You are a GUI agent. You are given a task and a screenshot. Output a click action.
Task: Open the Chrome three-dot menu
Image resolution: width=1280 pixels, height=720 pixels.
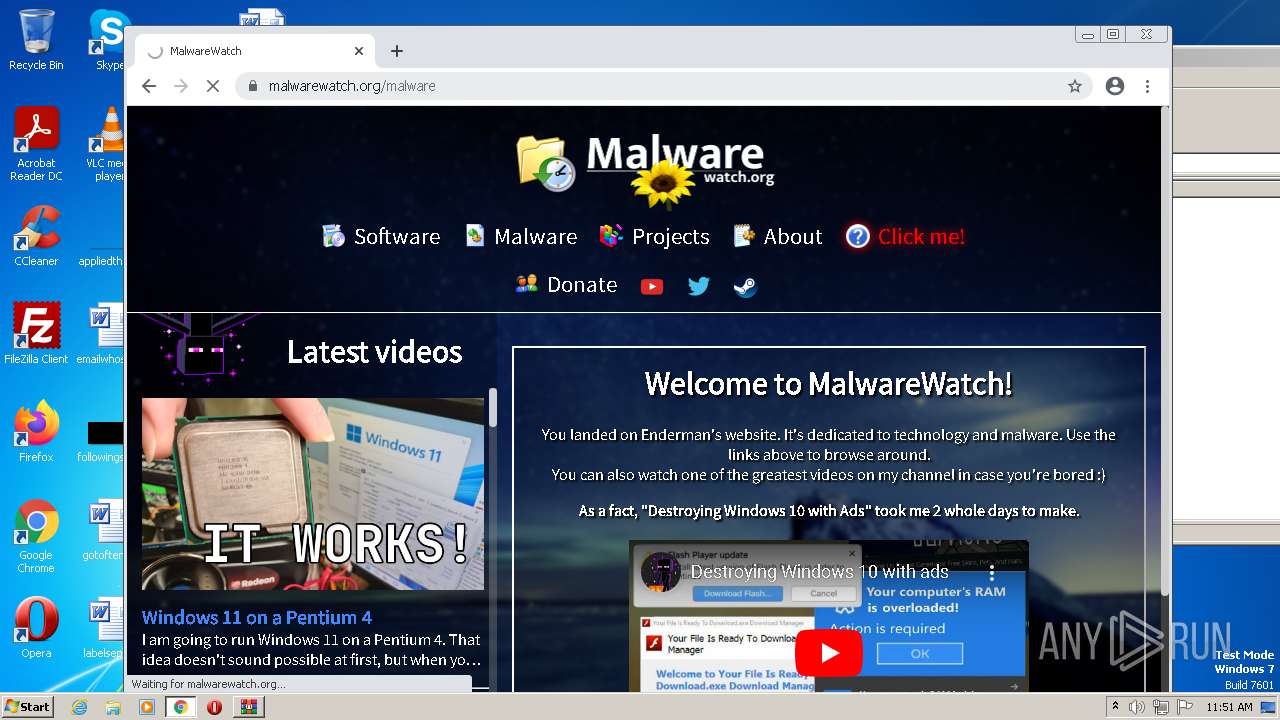[x=1148, y=86]
